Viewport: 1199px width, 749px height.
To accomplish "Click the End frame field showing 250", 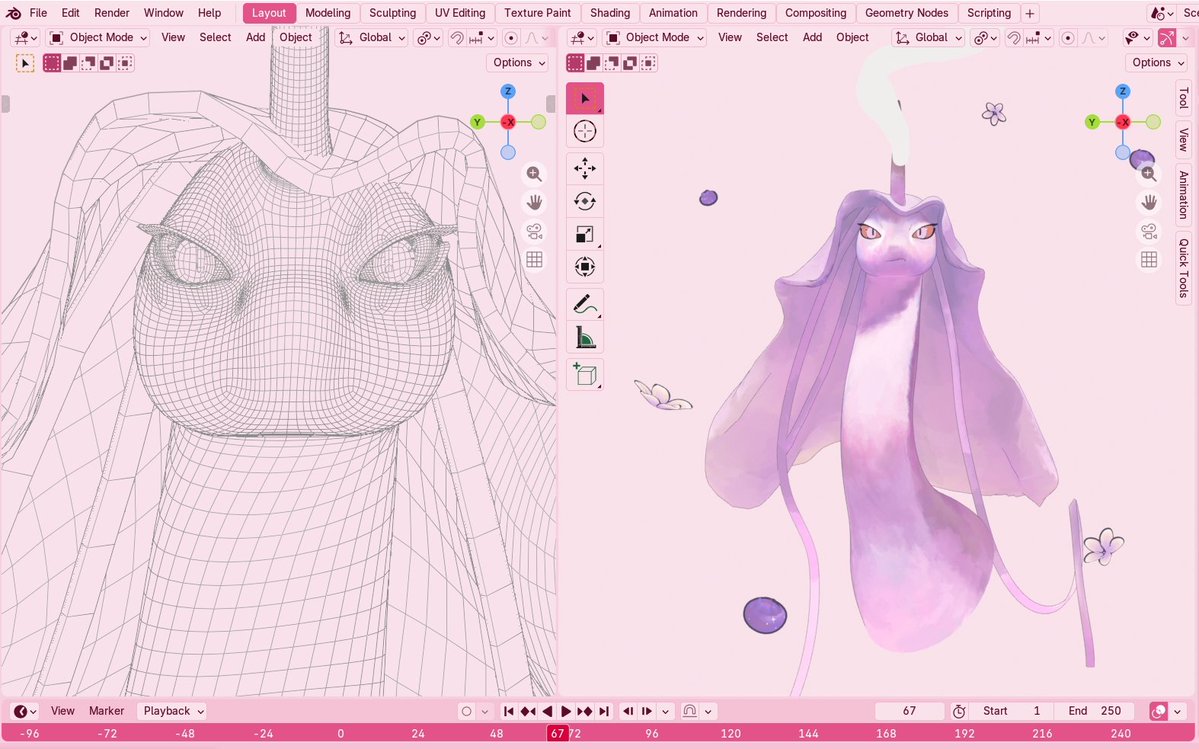I will point(1094,711).
